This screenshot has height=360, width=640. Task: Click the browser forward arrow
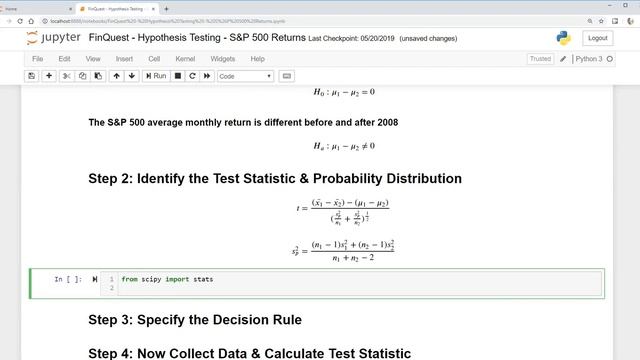[9, 21]
